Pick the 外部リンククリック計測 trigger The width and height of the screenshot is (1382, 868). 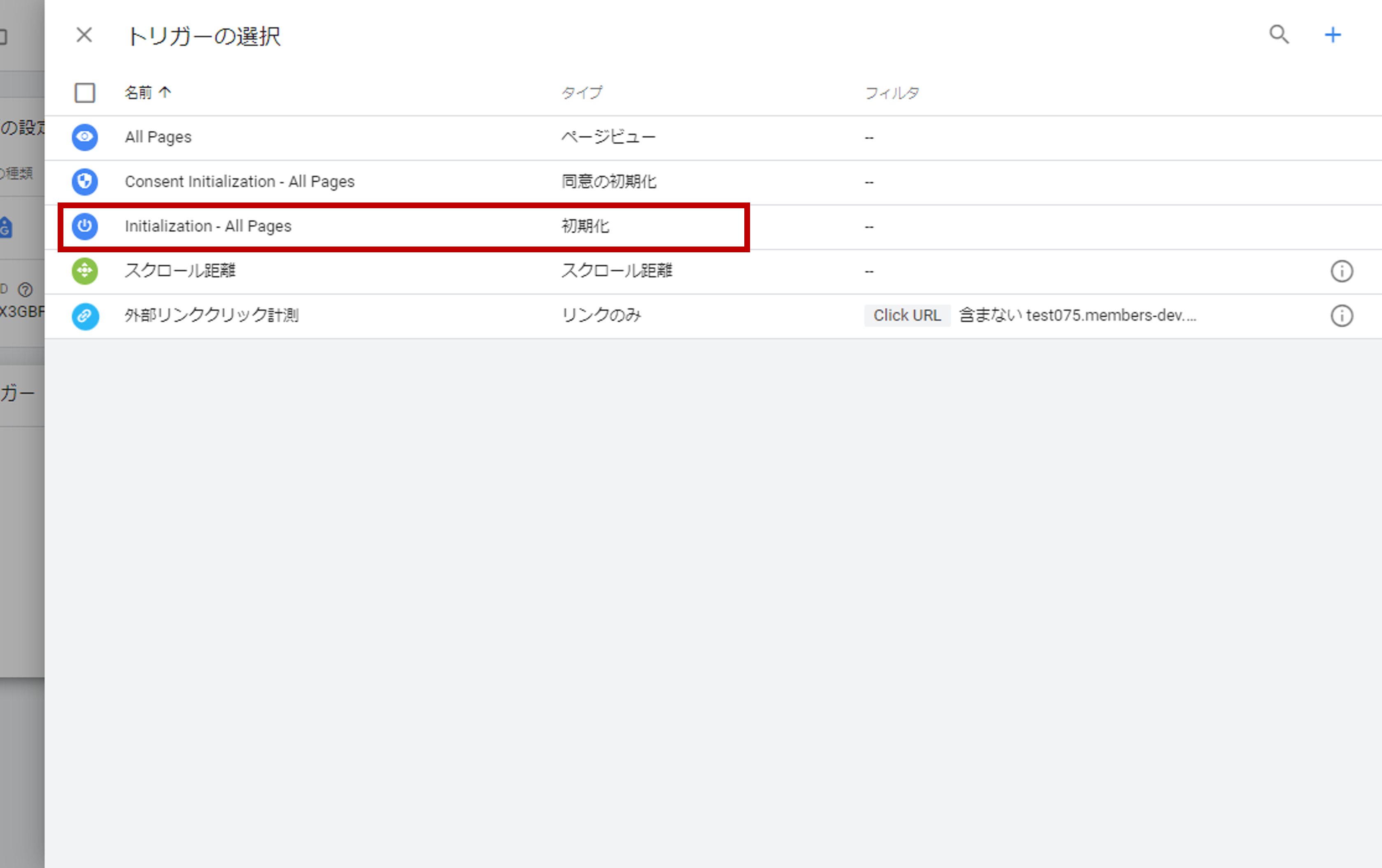tap(211, 316)
